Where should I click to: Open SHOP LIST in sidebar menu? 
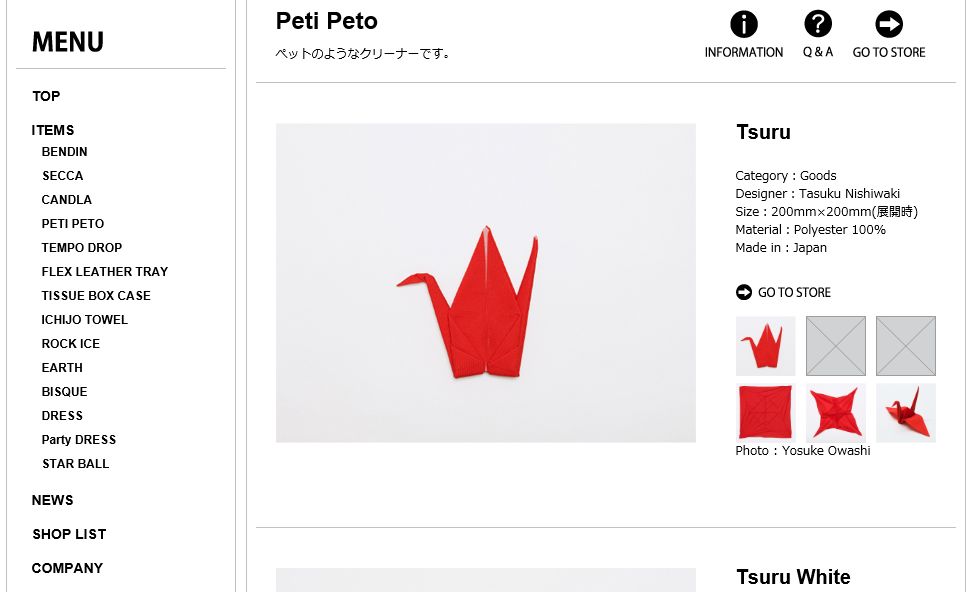pos(69,534)
